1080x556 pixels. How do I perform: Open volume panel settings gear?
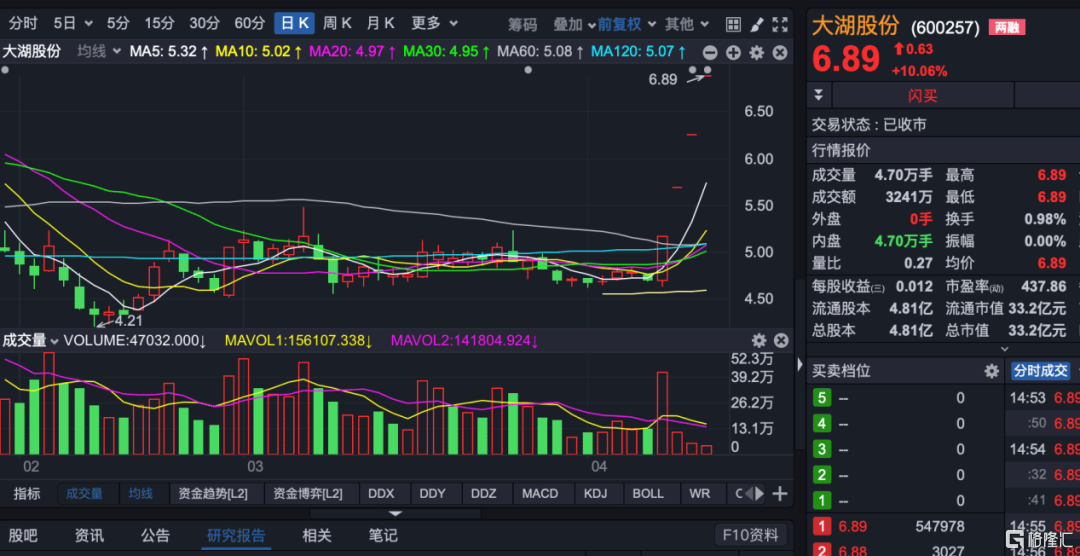[x=758, y=340]
